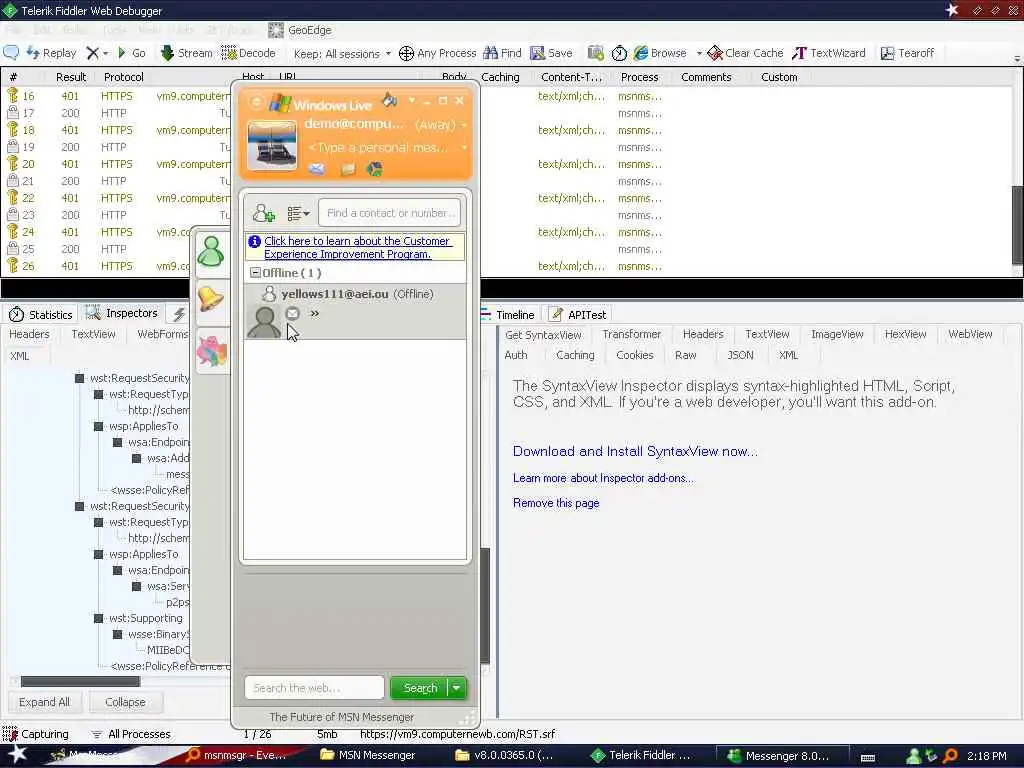Viewport: 1024px width, 768px height.
Task: Open the TextWizard tool
Action: pyautogui.click(x=829, y=53)
